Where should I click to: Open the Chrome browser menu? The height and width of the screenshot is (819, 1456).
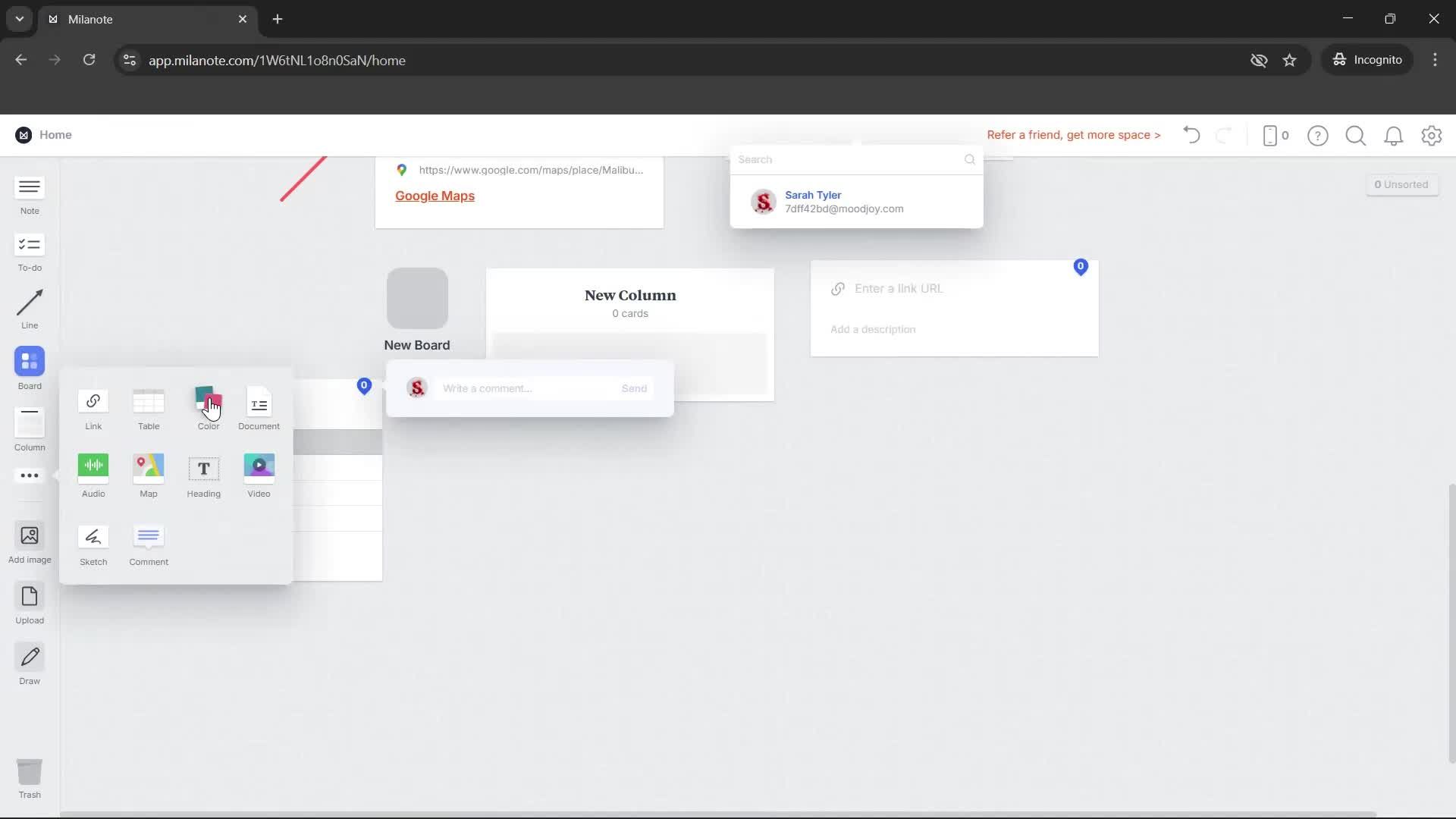click(x=1434, y=60)
